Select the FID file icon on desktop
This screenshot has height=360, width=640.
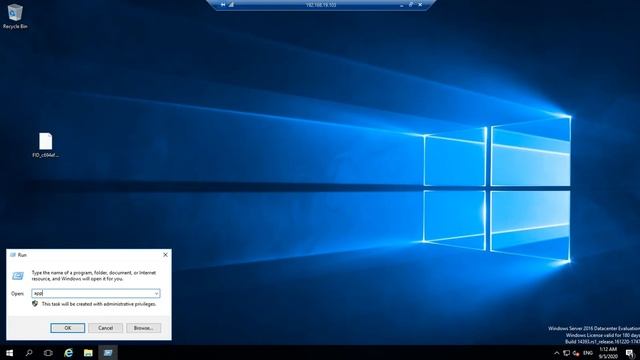click(45, 145)
